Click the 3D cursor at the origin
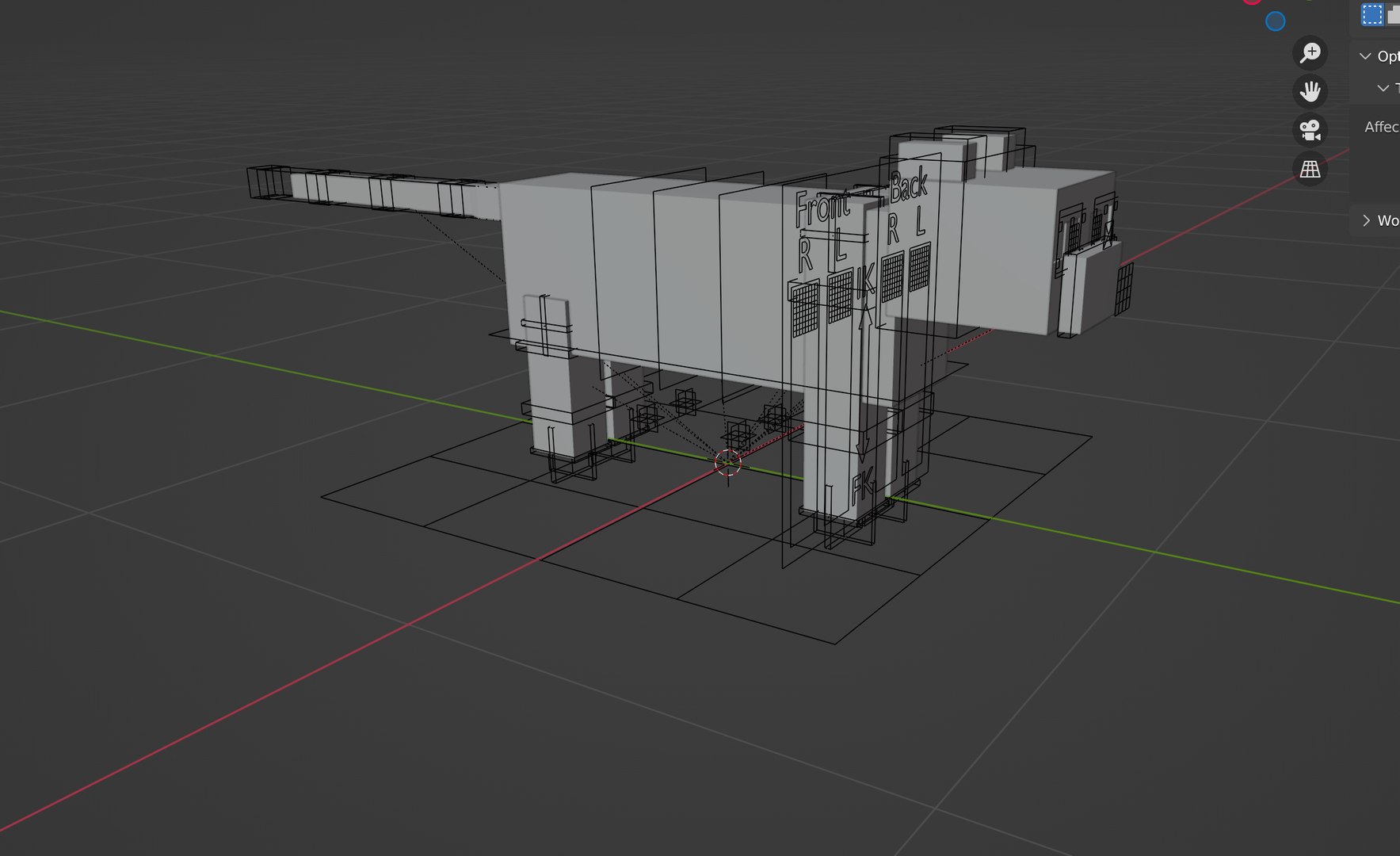 click(x=727, y=463)
